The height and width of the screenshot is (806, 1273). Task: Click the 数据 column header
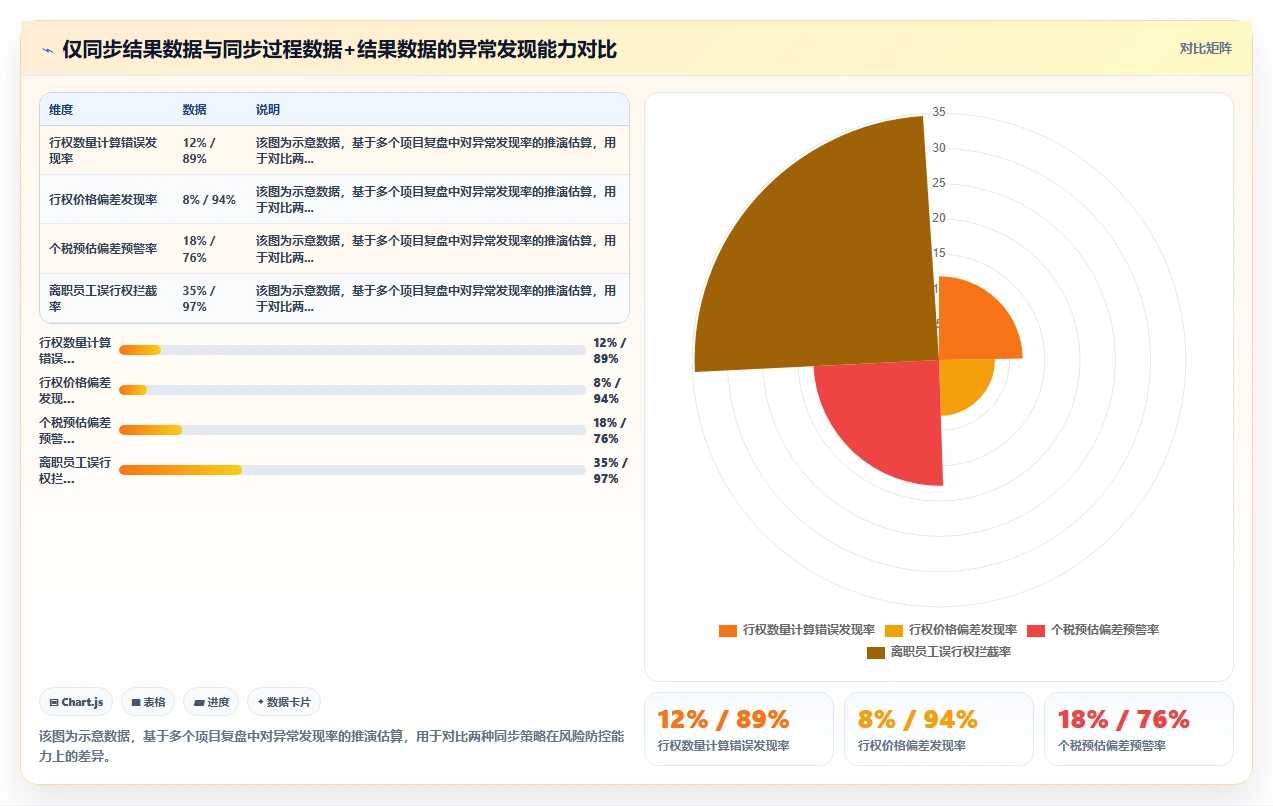[194, 110]
